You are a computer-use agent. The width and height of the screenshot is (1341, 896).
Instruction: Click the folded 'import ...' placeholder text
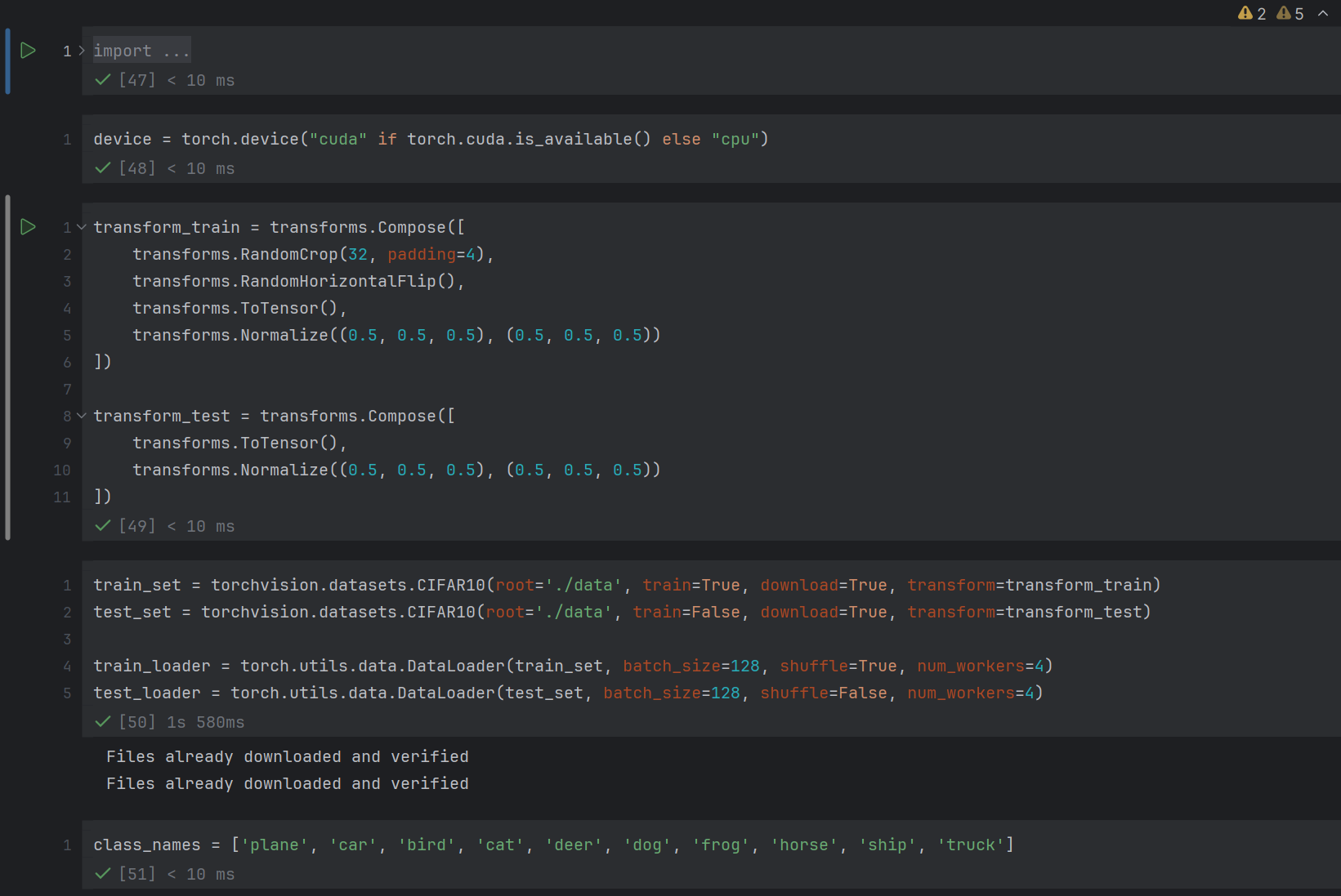(141, 51)
